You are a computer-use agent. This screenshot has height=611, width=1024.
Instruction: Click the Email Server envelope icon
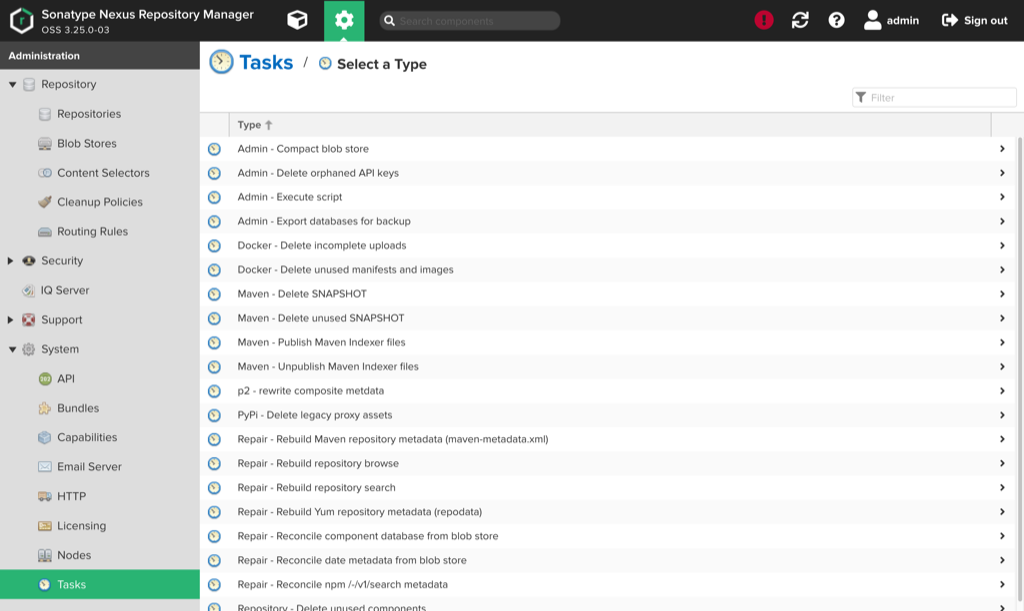pyautogui.click(x=44, y=467)
